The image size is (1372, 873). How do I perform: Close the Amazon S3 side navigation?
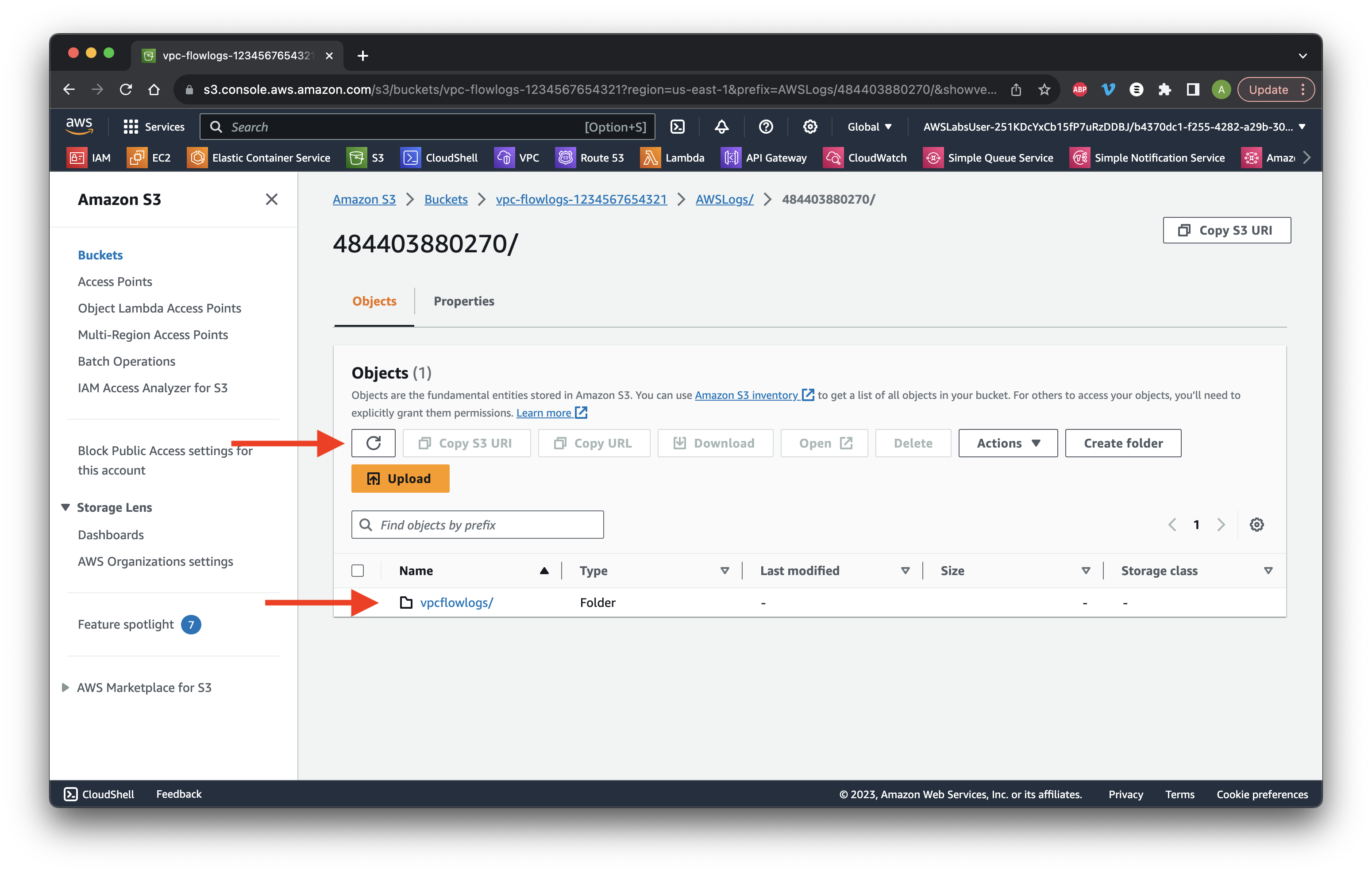271,199
